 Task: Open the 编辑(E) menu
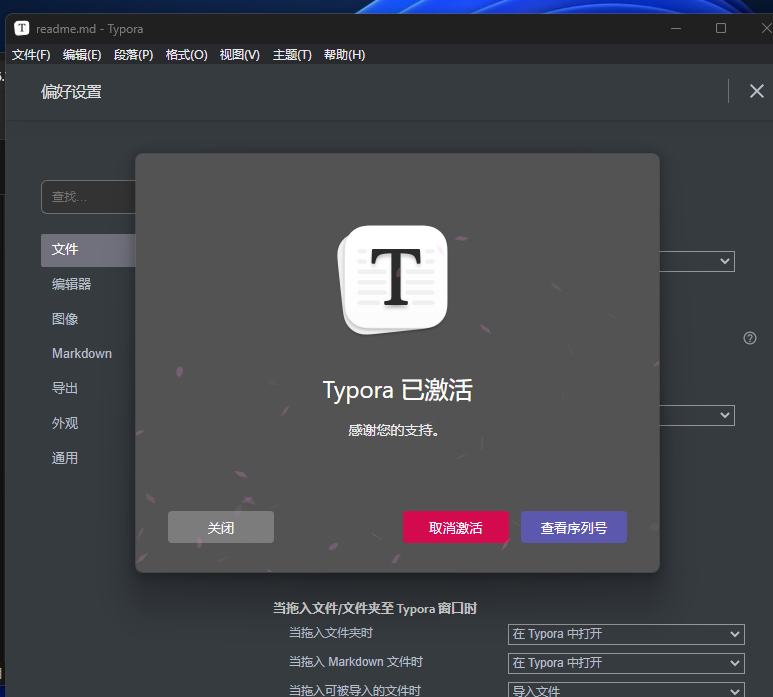[82, 55]
